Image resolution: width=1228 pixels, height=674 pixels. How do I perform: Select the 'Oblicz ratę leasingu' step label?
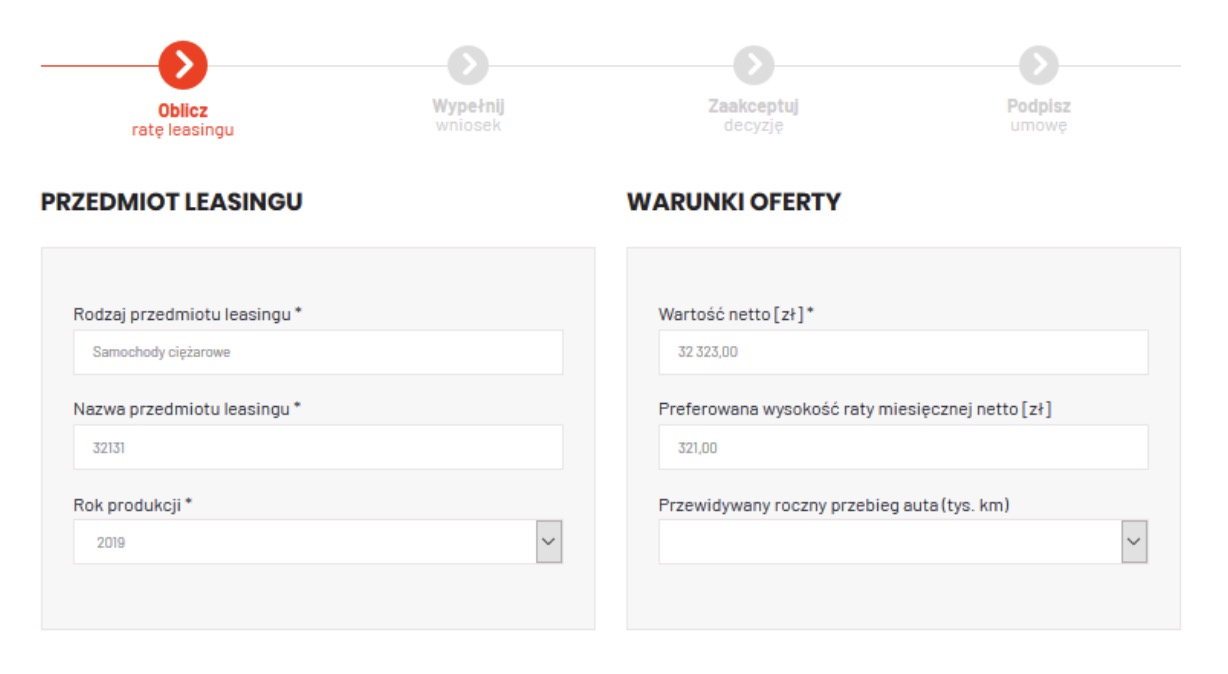[x=183, y=120]
